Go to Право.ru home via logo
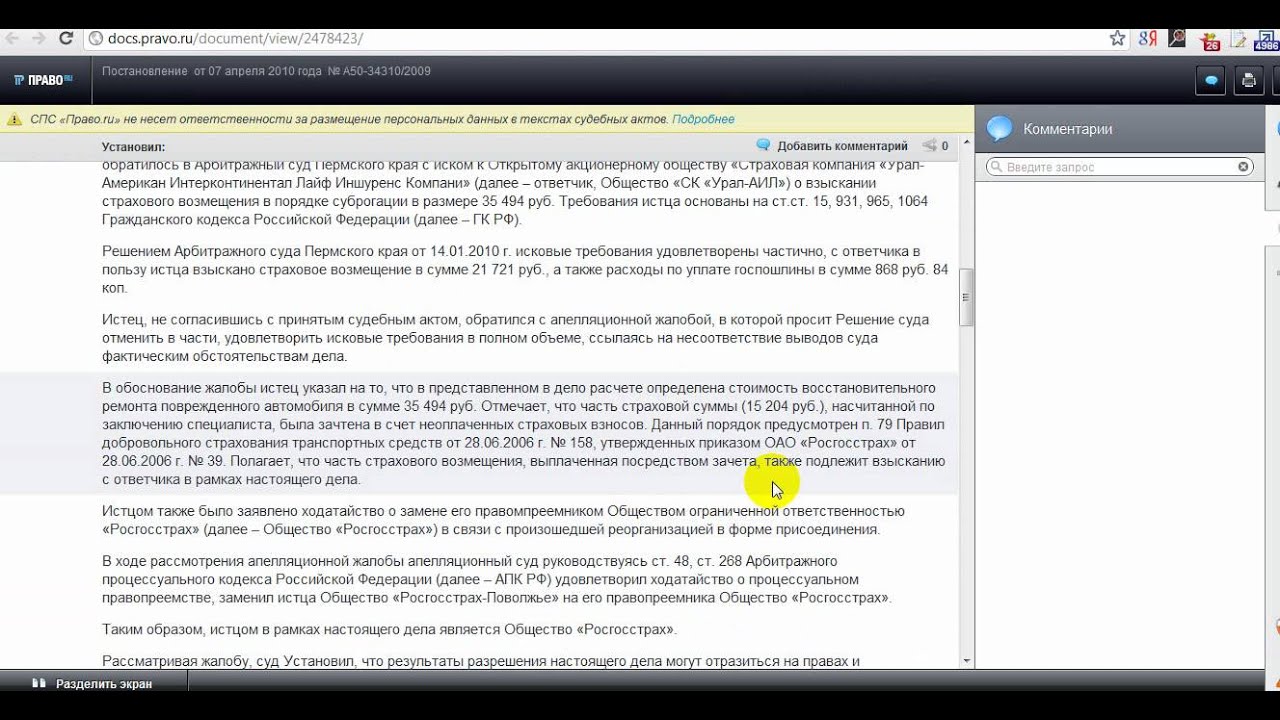The image size is (1280, 720). pos(44,79)
